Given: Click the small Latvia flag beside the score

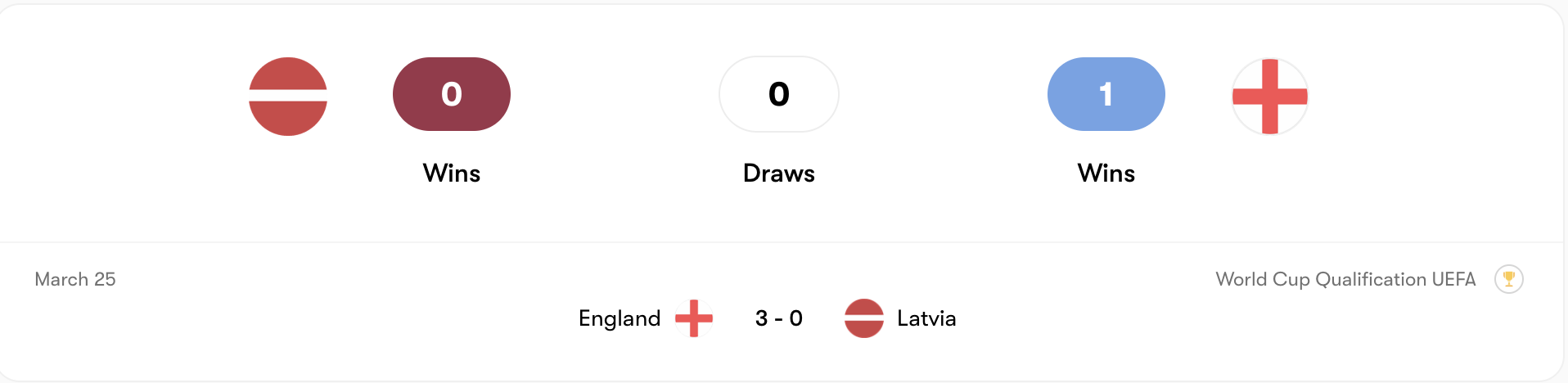Looking at the screenshot, I should pyautogui.click(x=863, y=318).
